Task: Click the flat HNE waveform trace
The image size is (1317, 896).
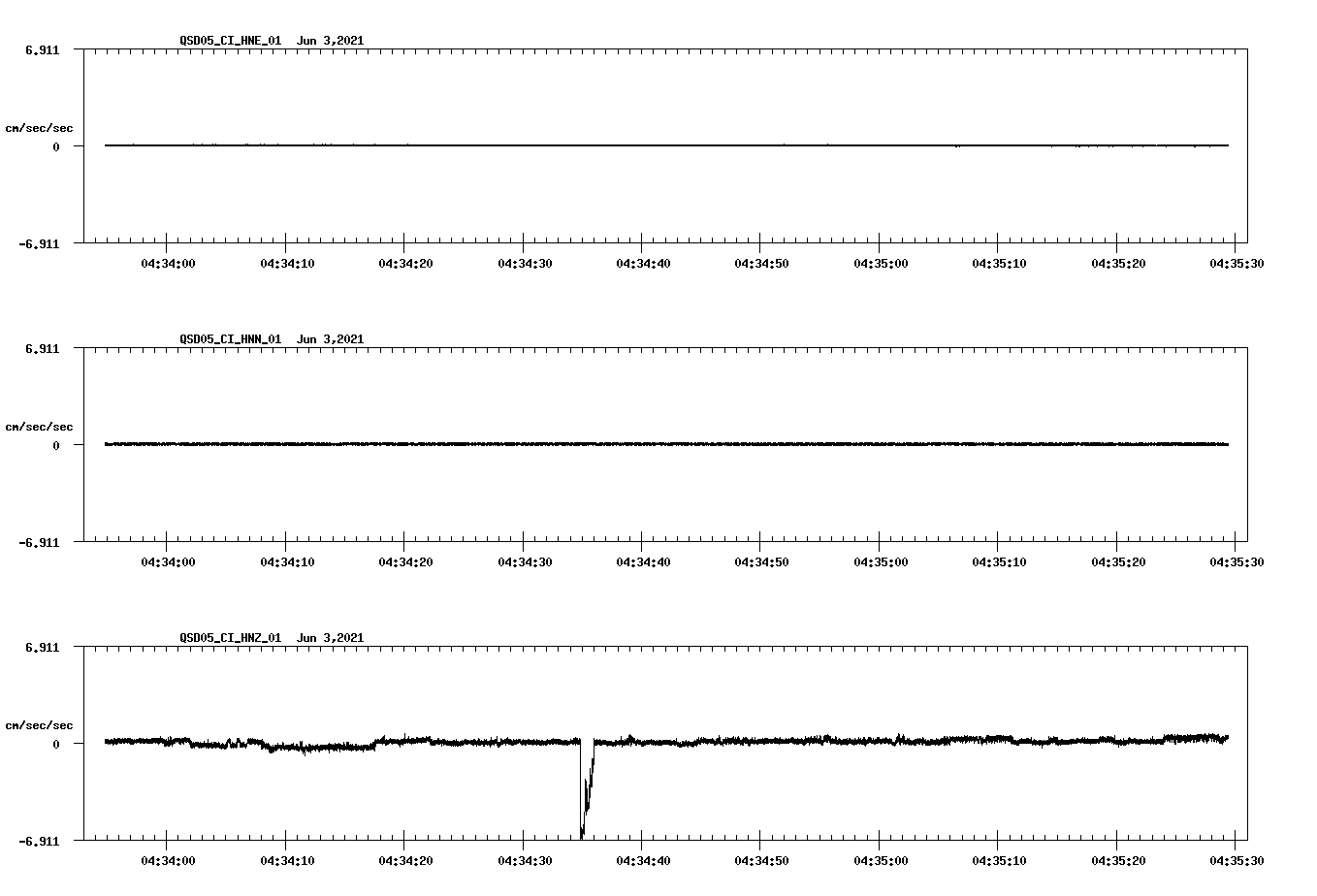Action: [x=666, y=145]
